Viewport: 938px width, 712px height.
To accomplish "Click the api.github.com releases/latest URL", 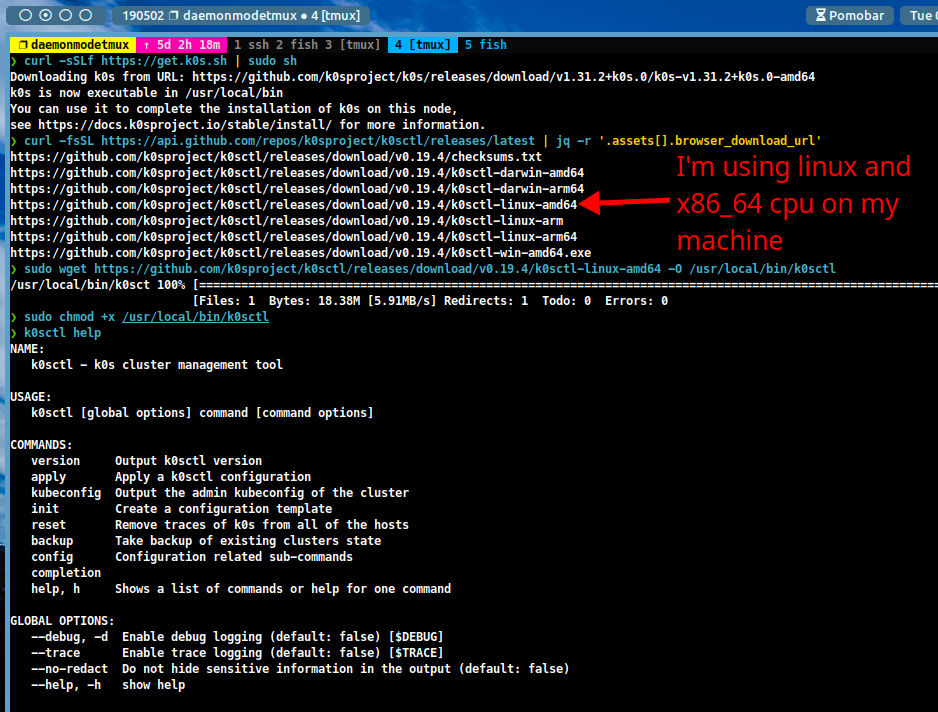I will 318,141.
